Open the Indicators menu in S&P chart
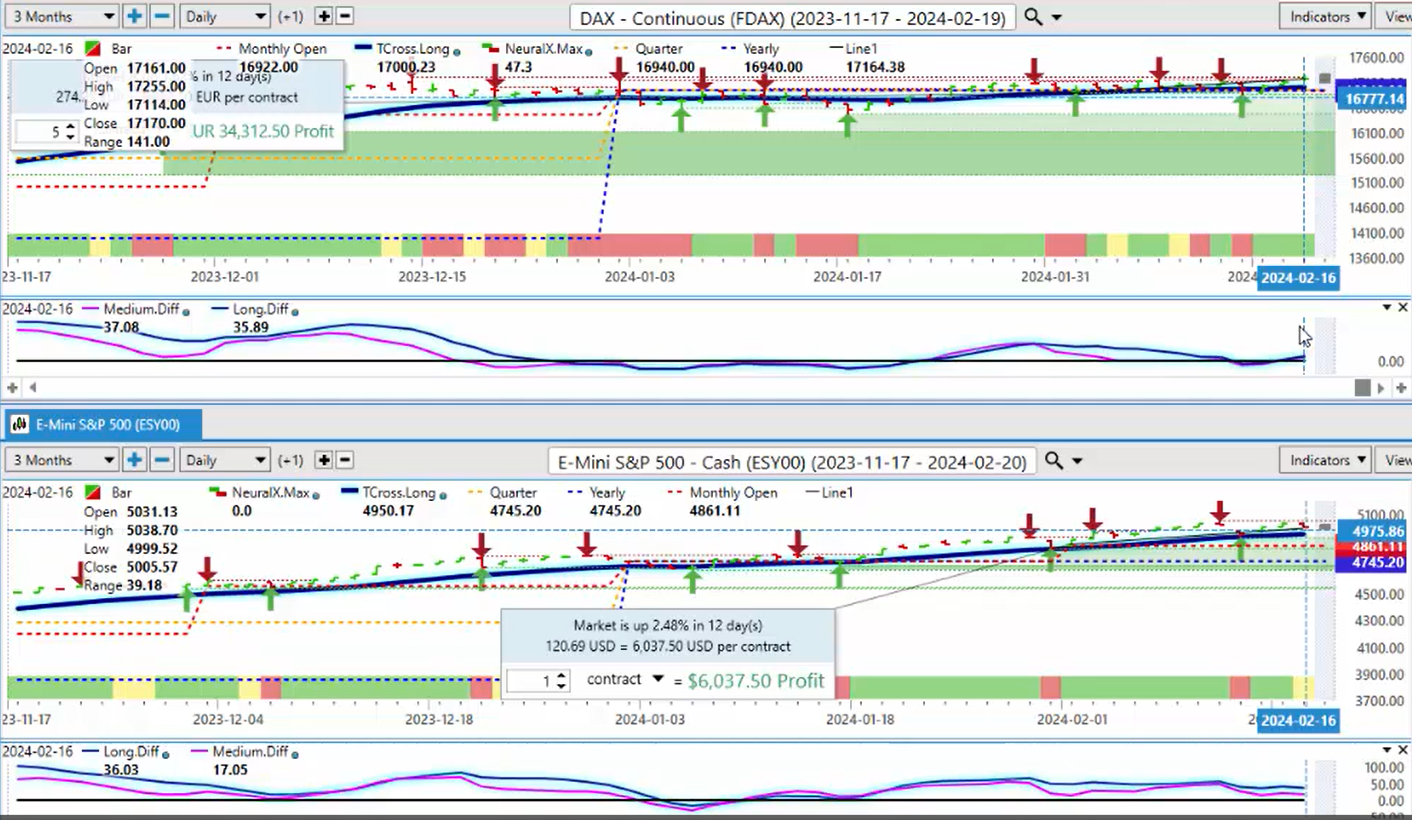Viewport: 1412px width, 820px height. [x=1328, y=460]
